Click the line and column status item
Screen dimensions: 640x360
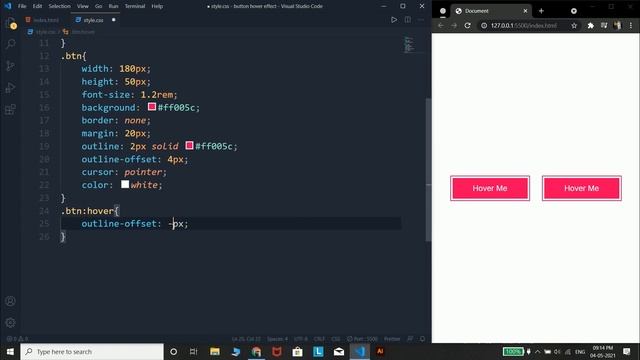246,339
